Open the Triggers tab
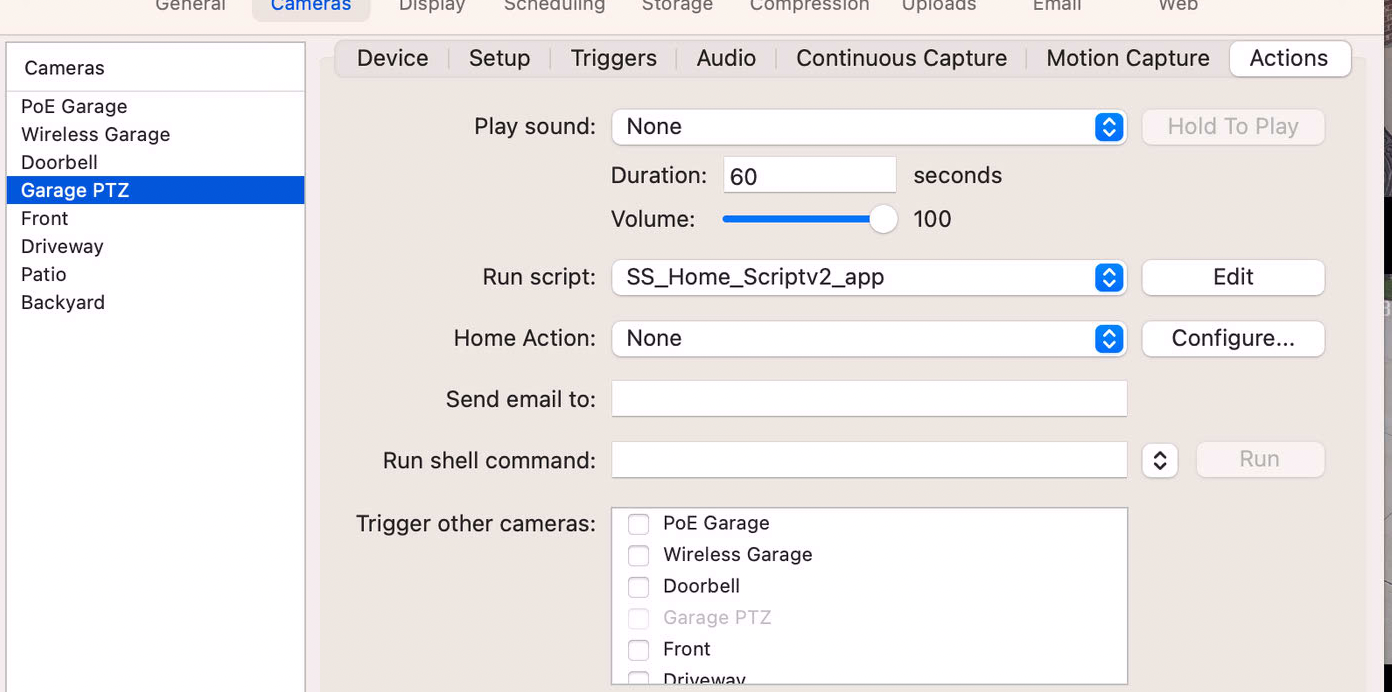Viewport: 1392px width, 692px height. point(613,58)
